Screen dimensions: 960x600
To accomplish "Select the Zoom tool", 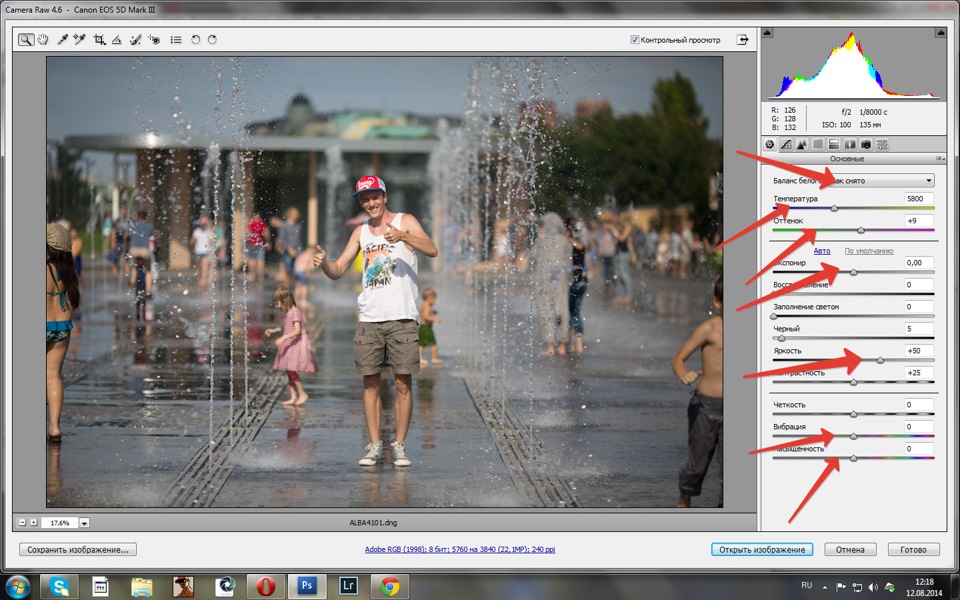I will 26,40.
